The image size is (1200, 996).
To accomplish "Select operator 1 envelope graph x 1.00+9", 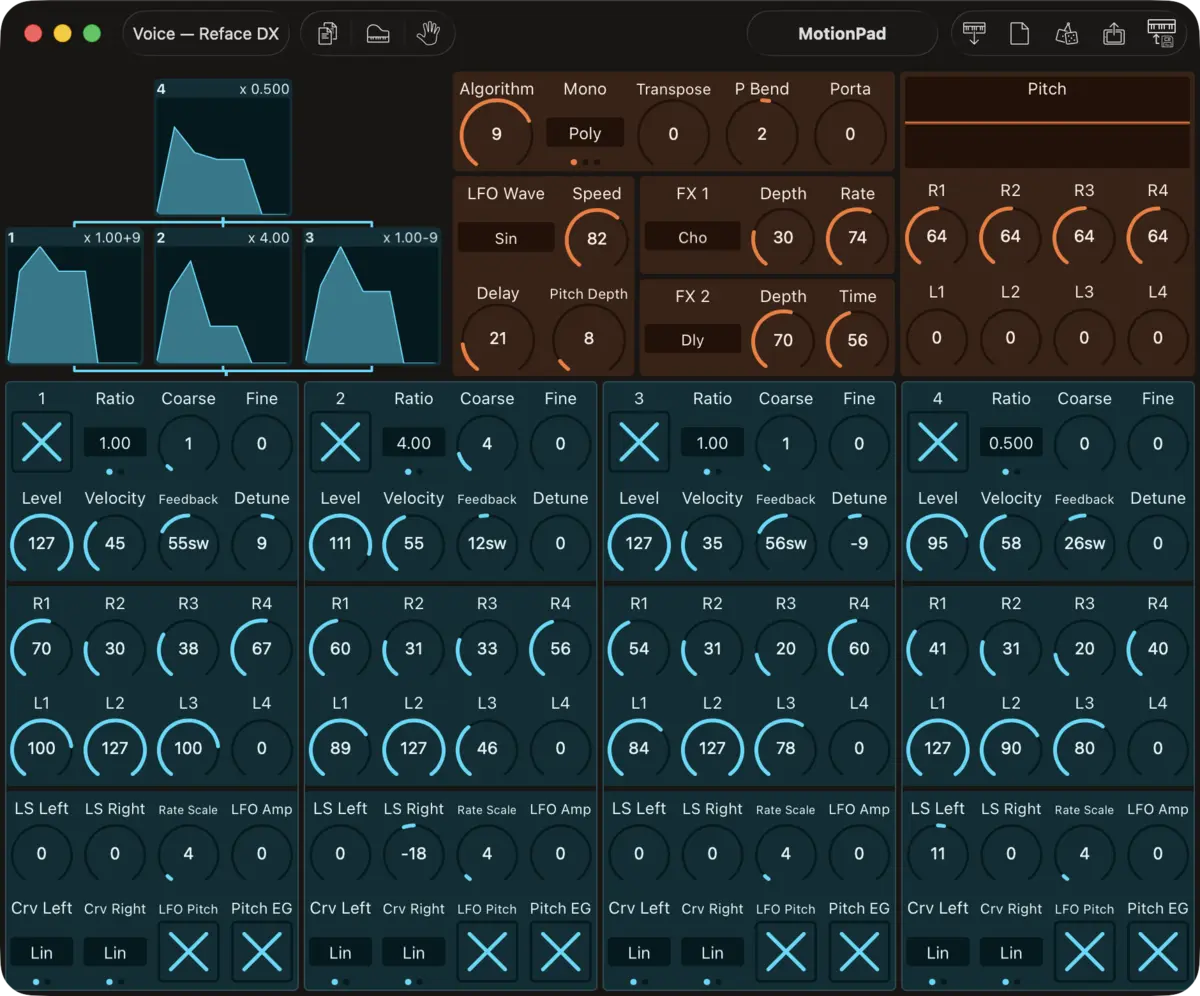I will point(74,297).
